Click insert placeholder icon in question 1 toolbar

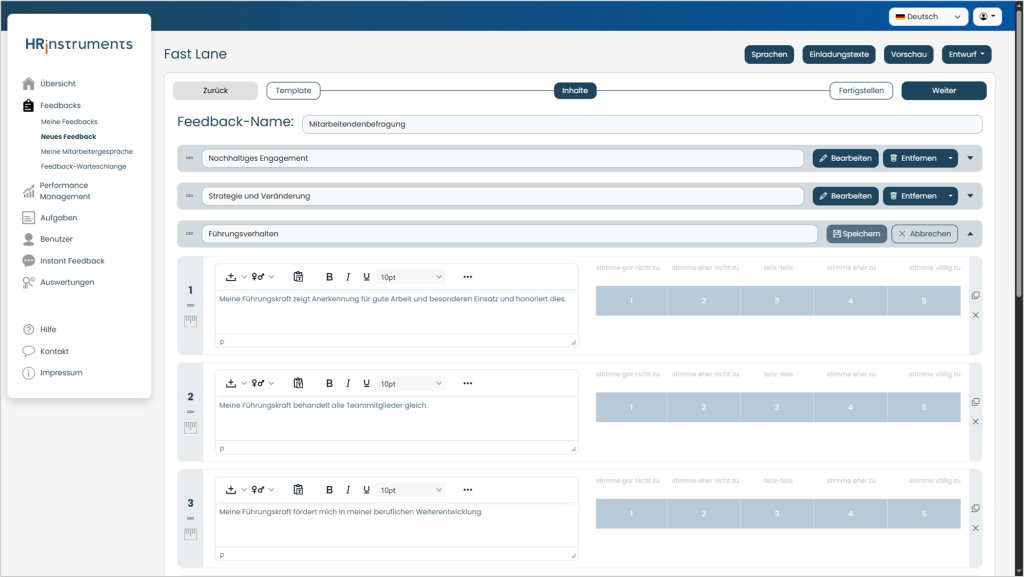[231, 277]
